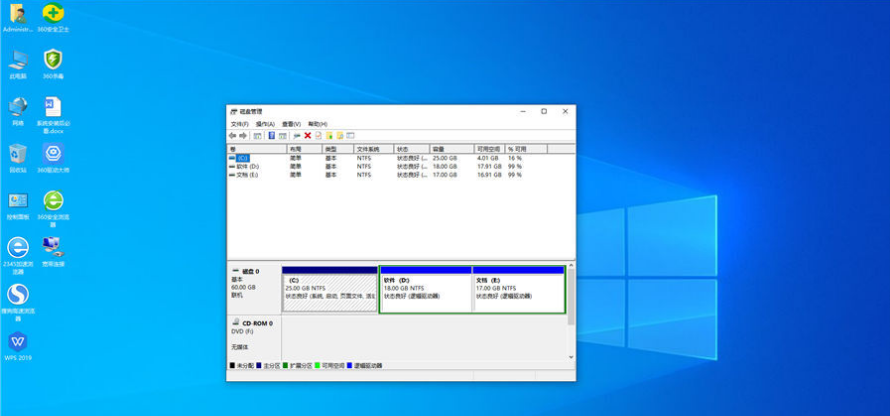Click the blue Help toolbar icon
Screen dimensions: 890x416
[x=271, y=135]
